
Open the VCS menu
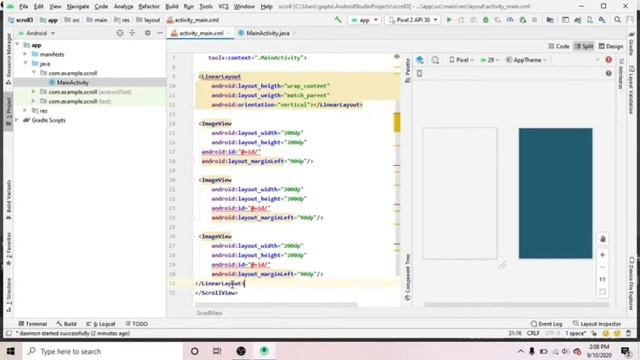(x=223, y=7)
